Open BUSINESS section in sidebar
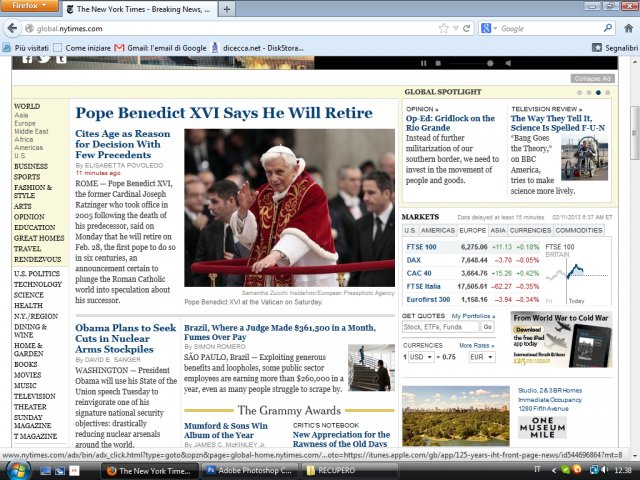The width and height of the screenshot is (640, 480). (x=31, y=167)
